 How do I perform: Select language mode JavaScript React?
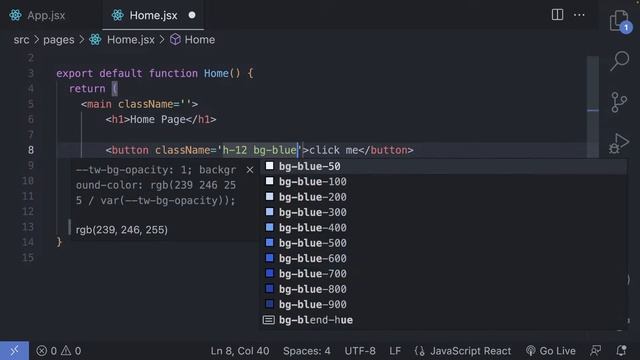(462, 351)
